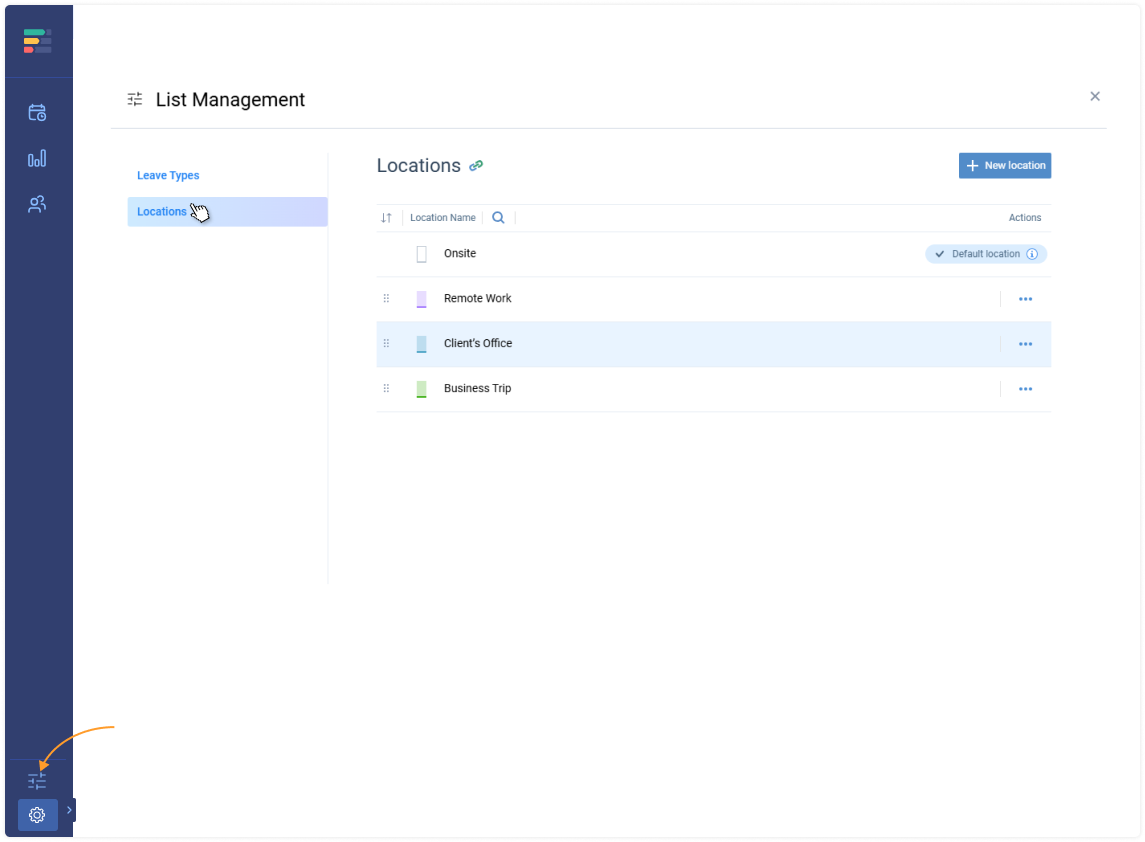Close the List Management panel
The image size is (1145, 842).
click(x=1095, y=97)
